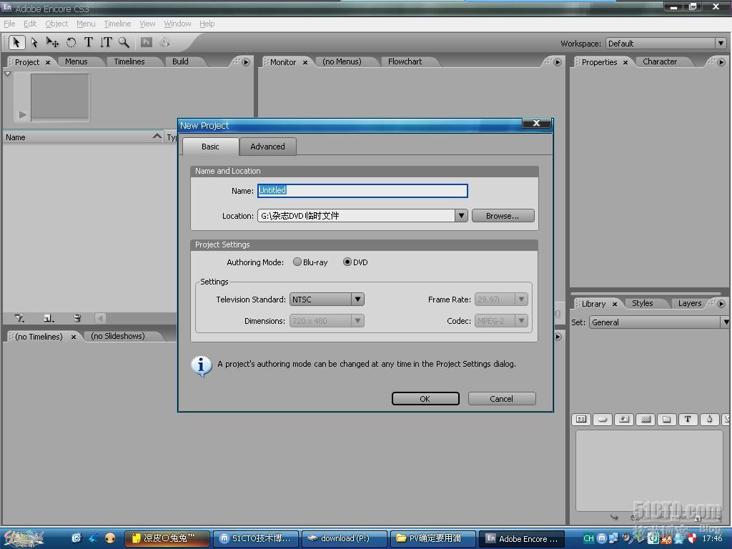732x549 pixels.
Task: Toggle text items in Library panel
Action: point(688,419)
